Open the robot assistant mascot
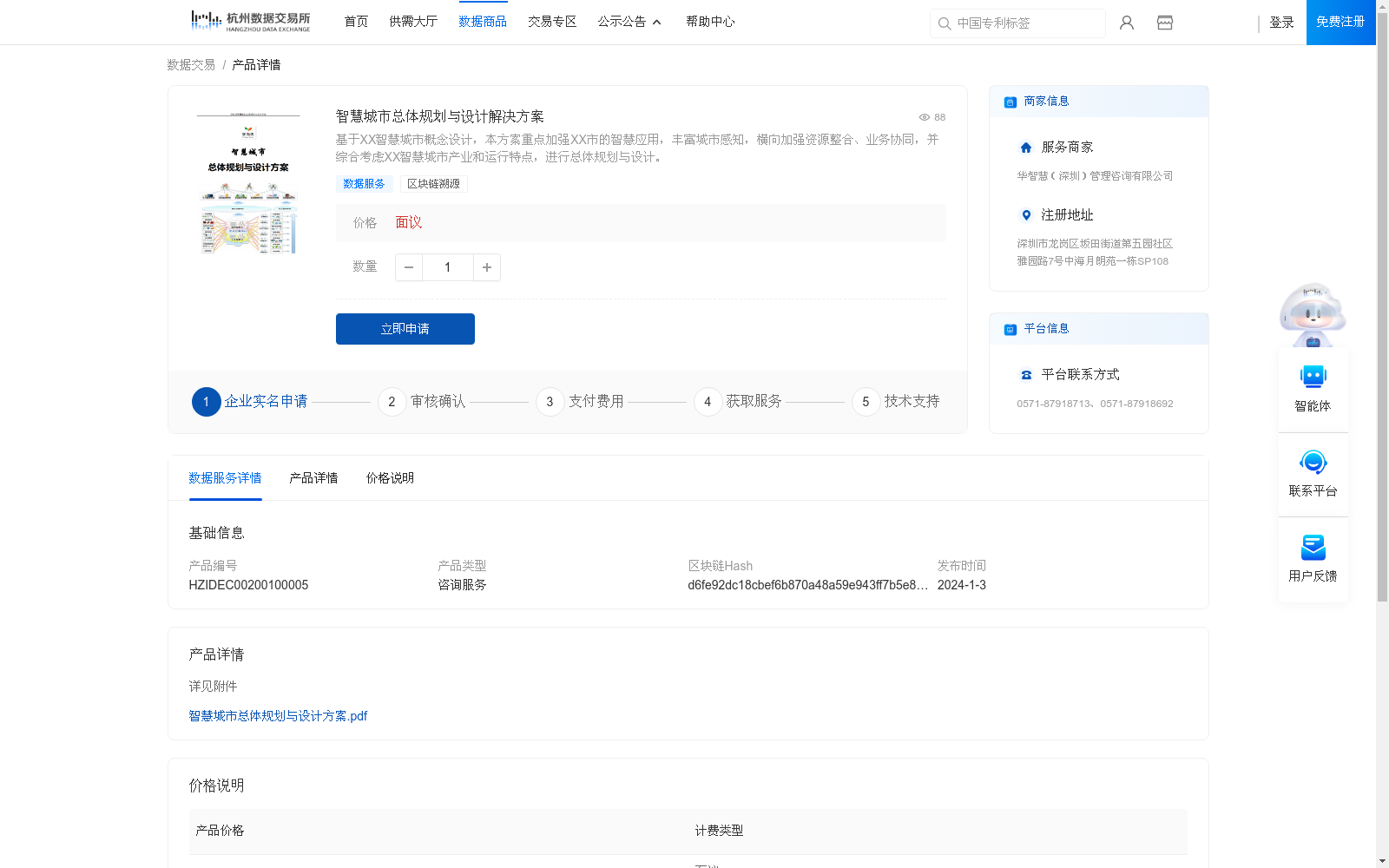Viewport: 1389px width, 868px height. pyautogui.click(x=1313, y=314)
